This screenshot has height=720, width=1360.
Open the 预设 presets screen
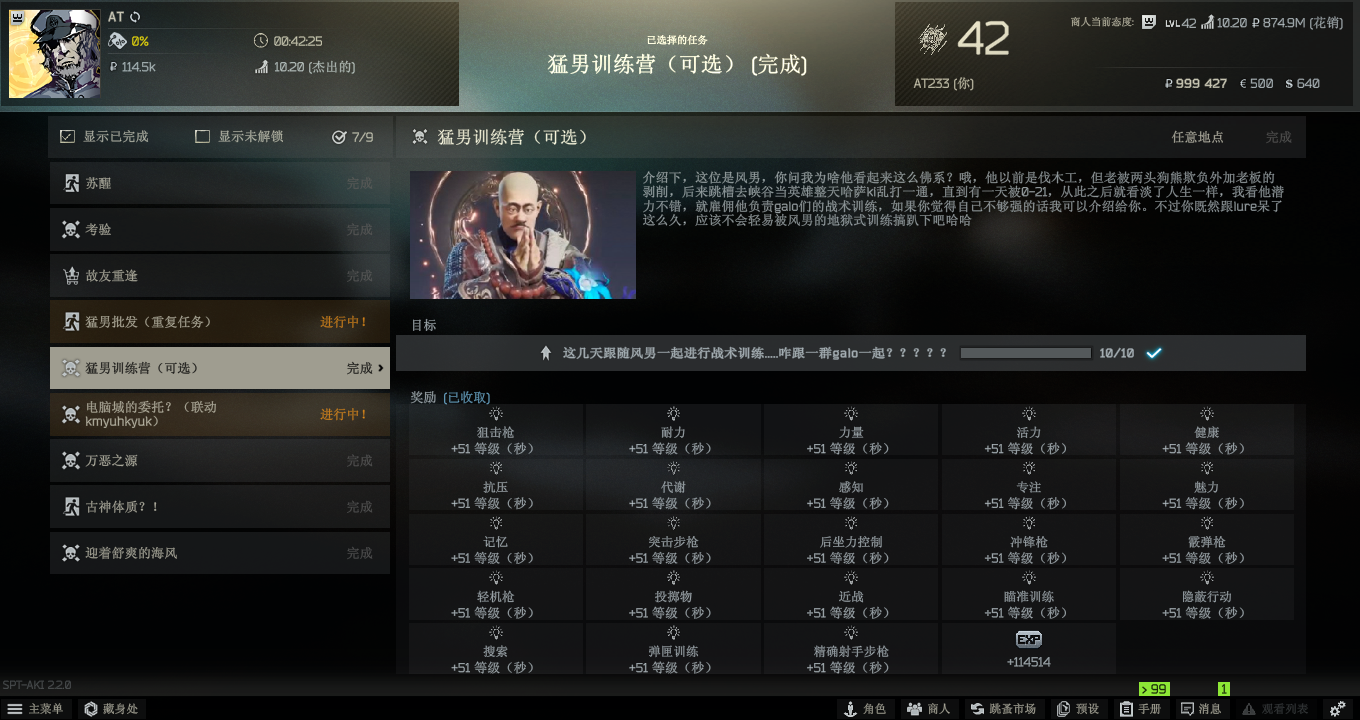[1078, 708]
